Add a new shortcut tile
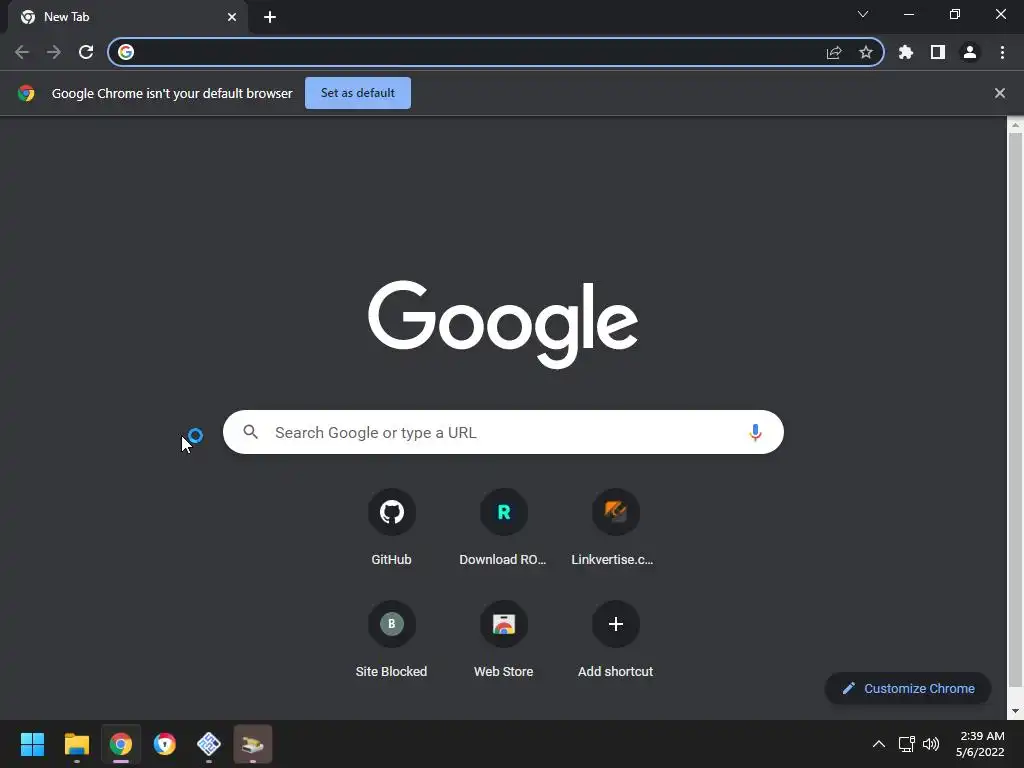The image size is (1024, 768). pos(615,639)
